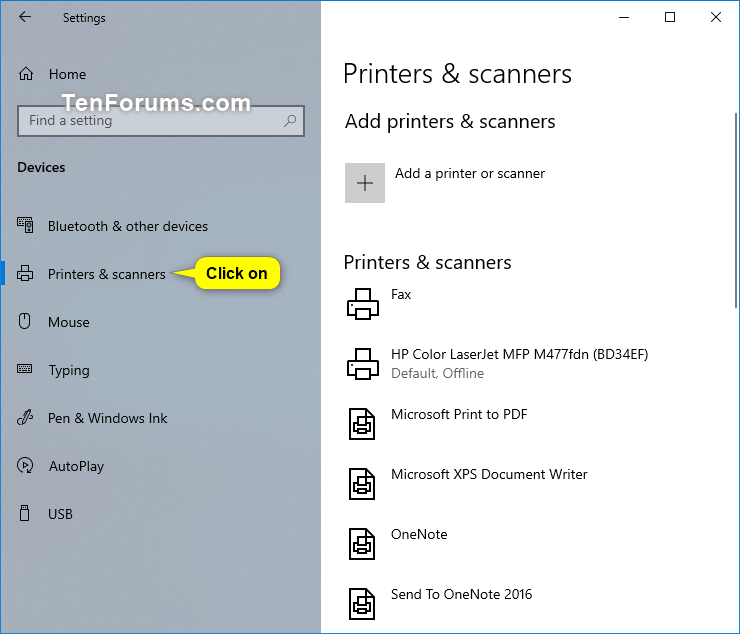Click the Pen & Windows Ink icon
740x634 pixels.
click(25, 417)
